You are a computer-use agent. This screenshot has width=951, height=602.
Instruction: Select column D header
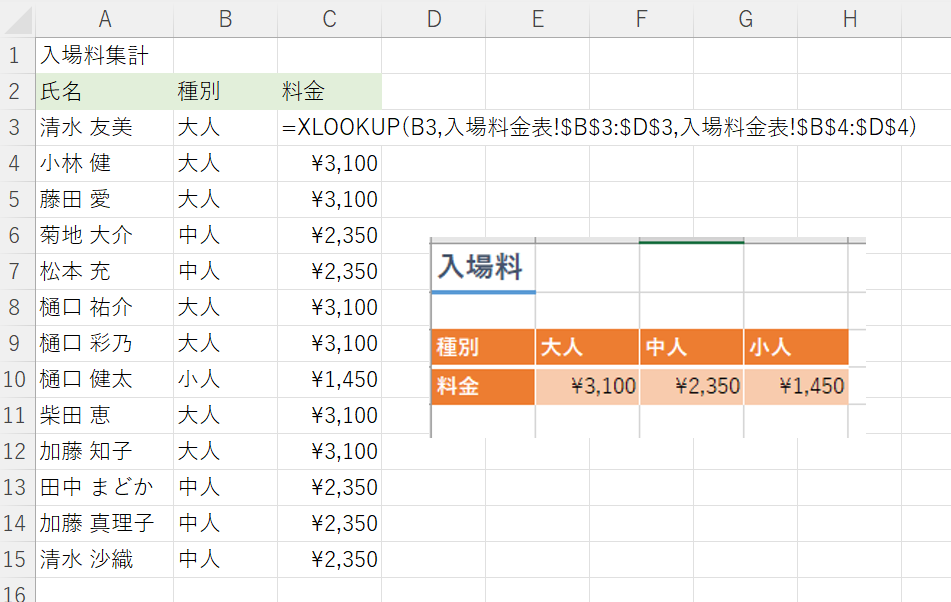click(434, 19)
